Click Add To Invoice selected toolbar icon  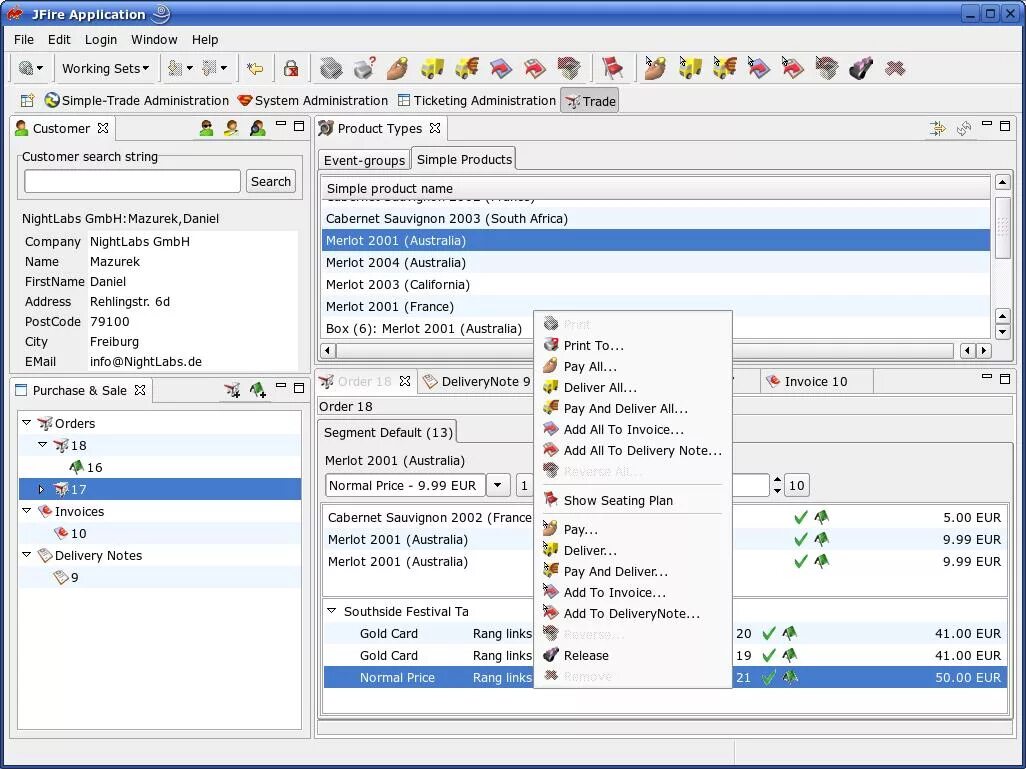758,68
